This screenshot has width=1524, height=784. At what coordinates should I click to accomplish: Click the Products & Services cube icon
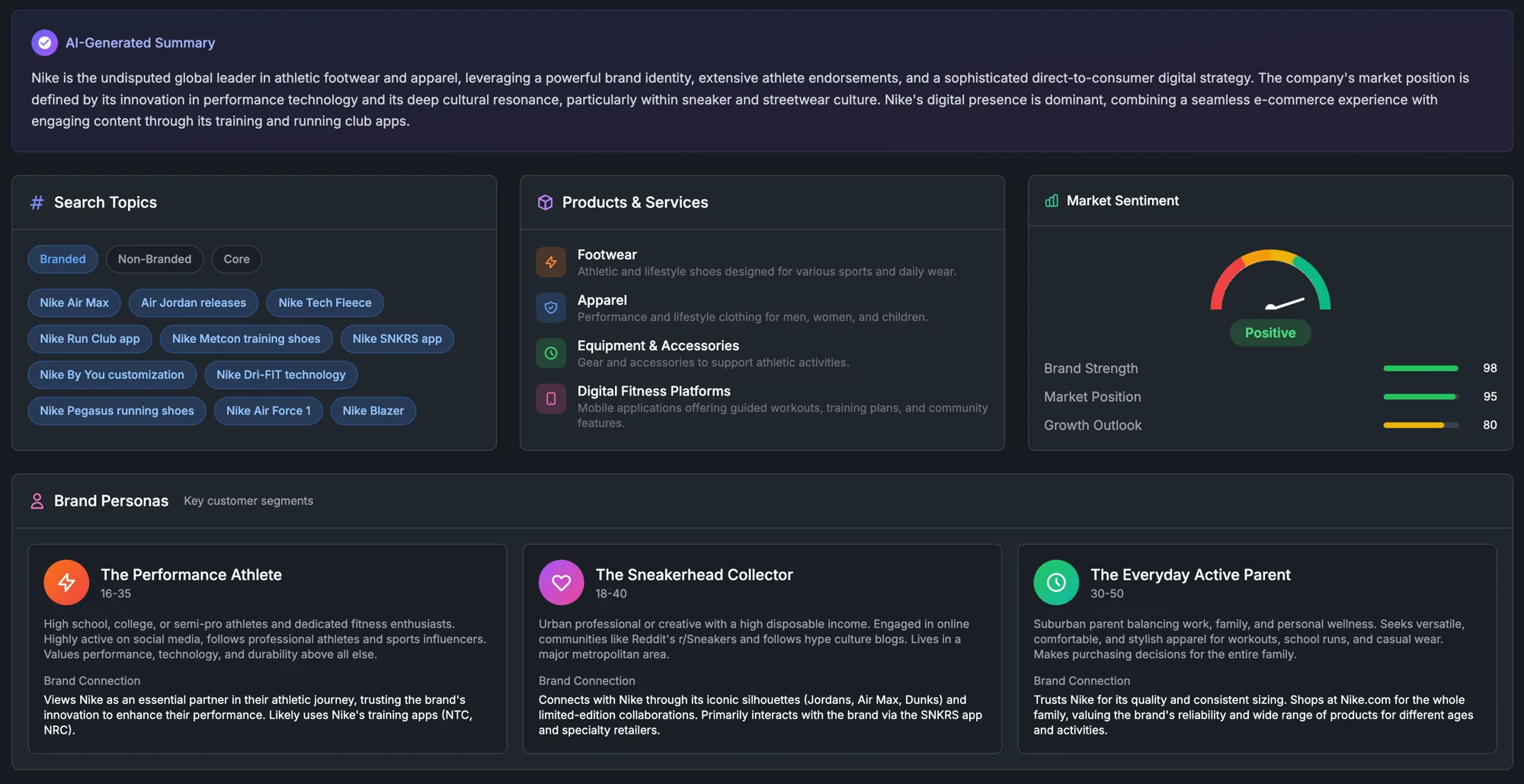(x=545, y=203)
